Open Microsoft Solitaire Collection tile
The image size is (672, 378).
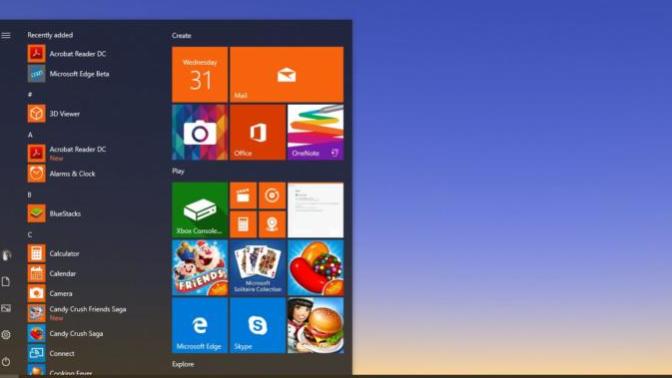[258, 268]
